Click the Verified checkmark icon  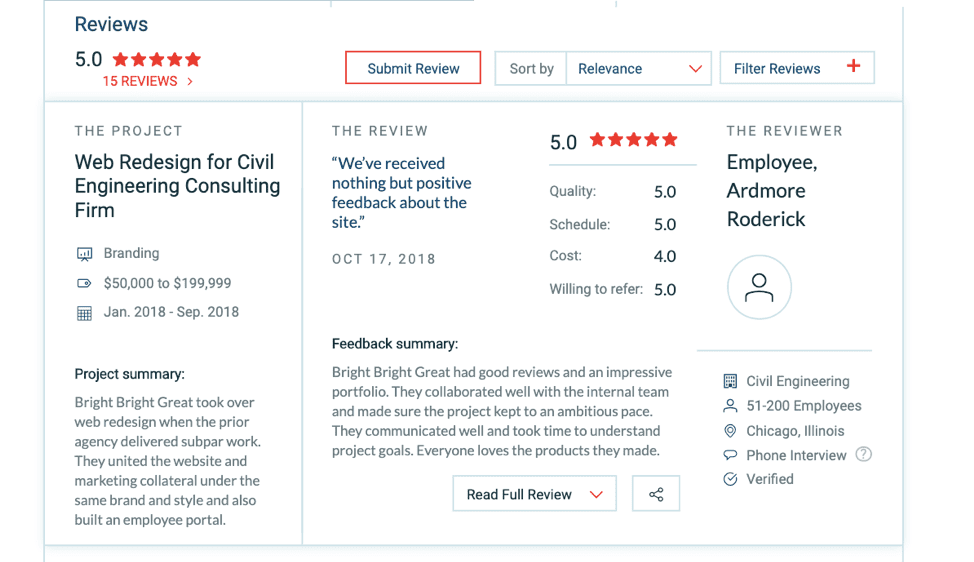730,479
